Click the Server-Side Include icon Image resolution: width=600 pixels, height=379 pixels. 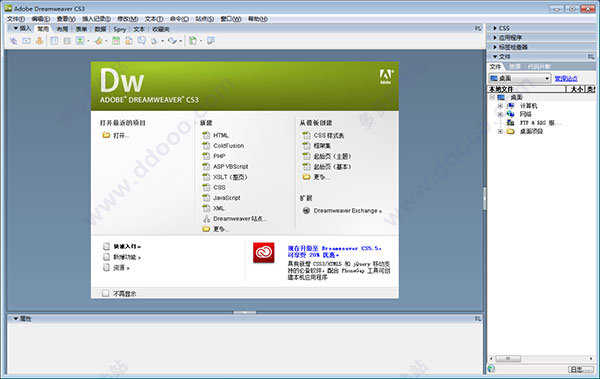[129, 41]
